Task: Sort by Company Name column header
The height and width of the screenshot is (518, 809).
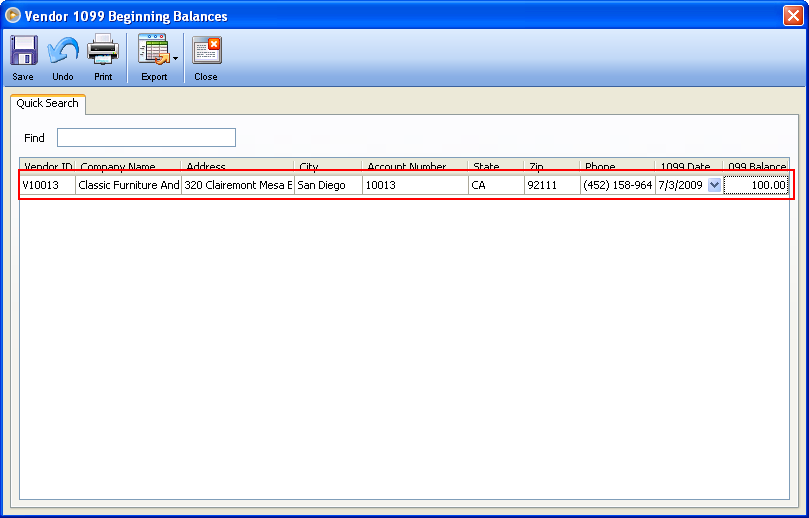Action: tap(128, 166)
